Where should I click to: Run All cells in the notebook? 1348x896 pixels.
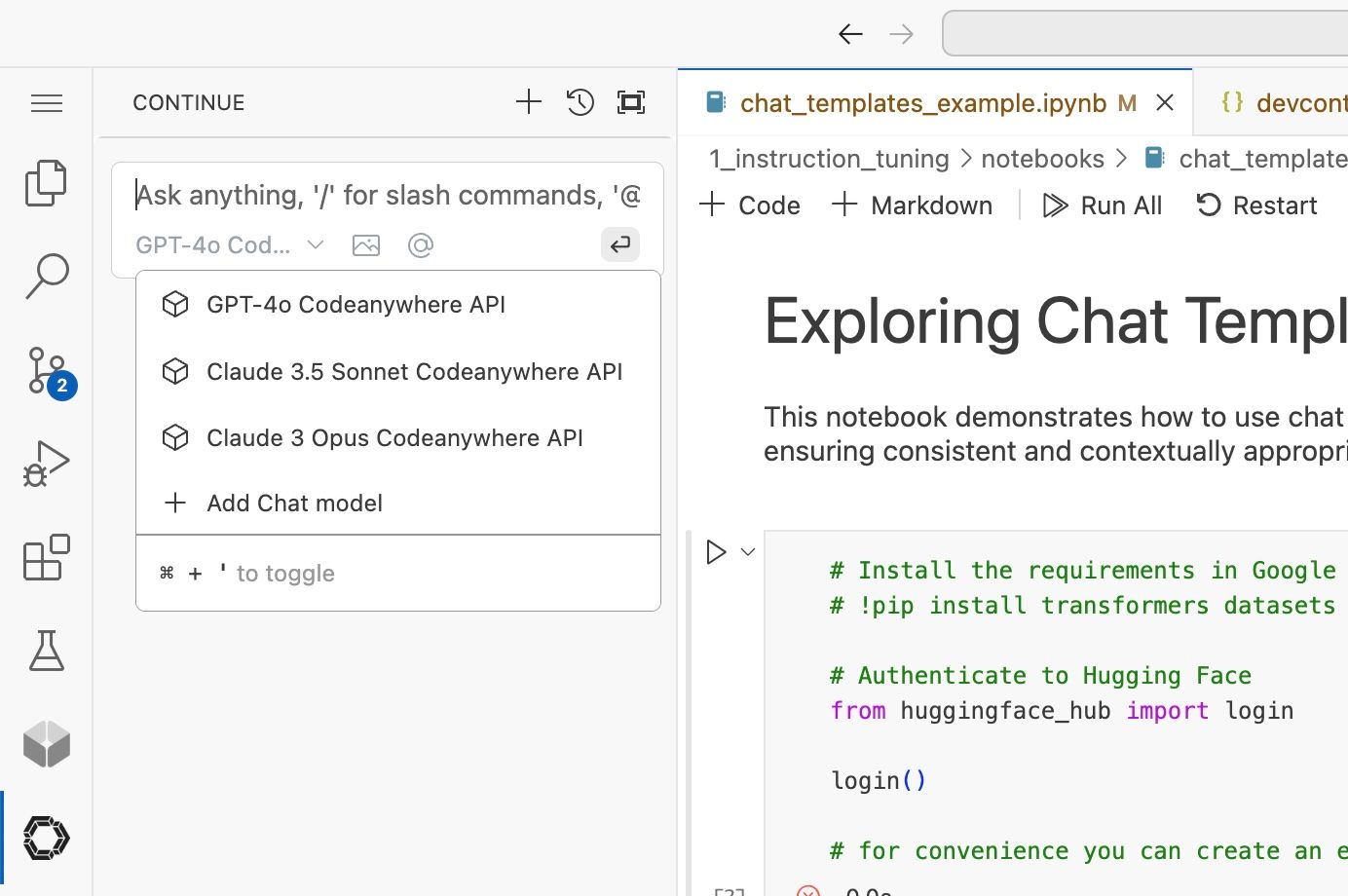coord(1103,205)
